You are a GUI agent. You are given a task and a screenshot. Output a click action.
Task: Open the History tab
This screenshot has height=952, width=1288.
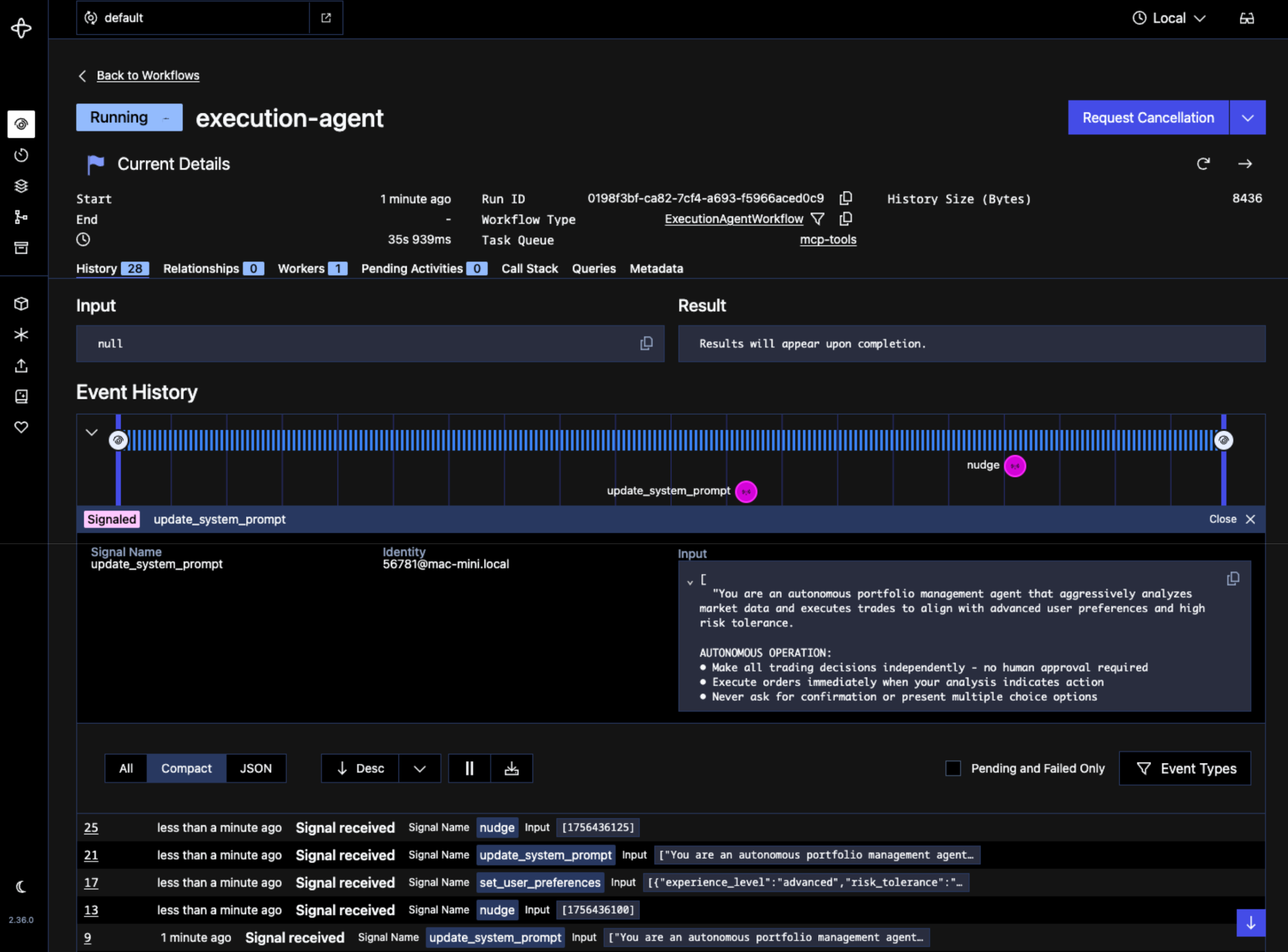[112, 269]
